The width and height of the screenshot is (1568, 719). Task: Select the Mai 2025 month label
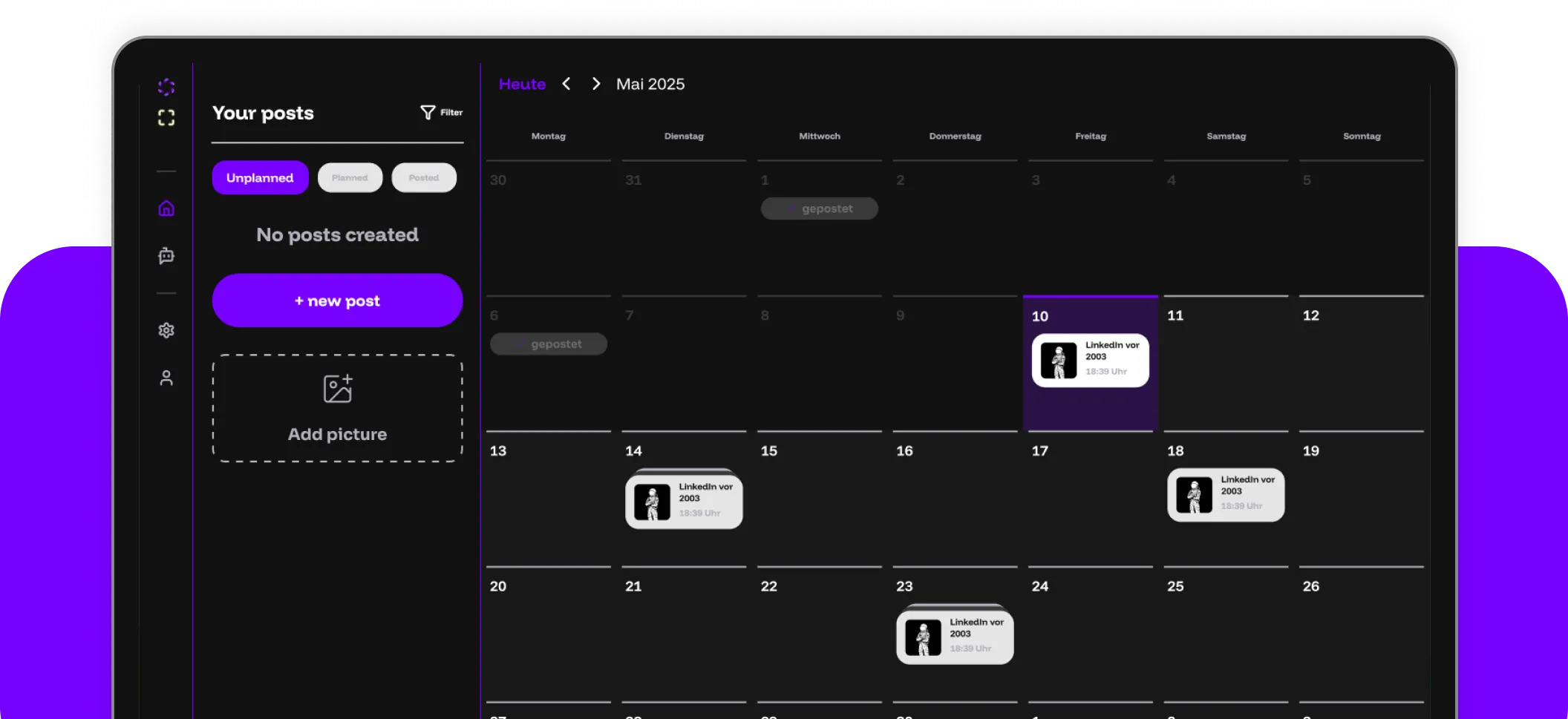point(650,84)
